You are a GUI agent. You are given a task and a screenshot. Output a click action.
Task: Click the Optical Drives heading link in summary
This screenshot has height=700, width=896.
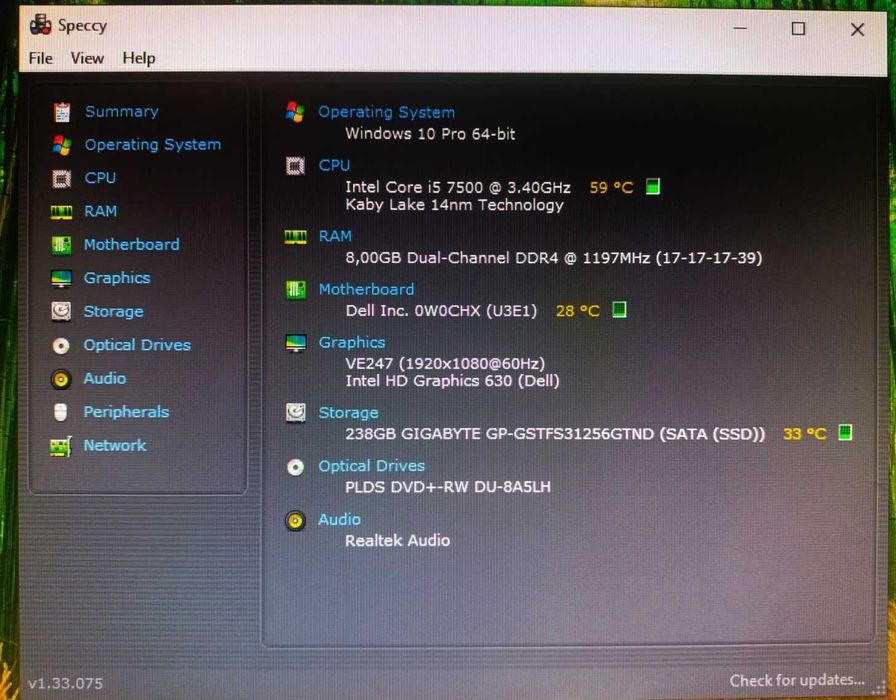click(371, 466)
